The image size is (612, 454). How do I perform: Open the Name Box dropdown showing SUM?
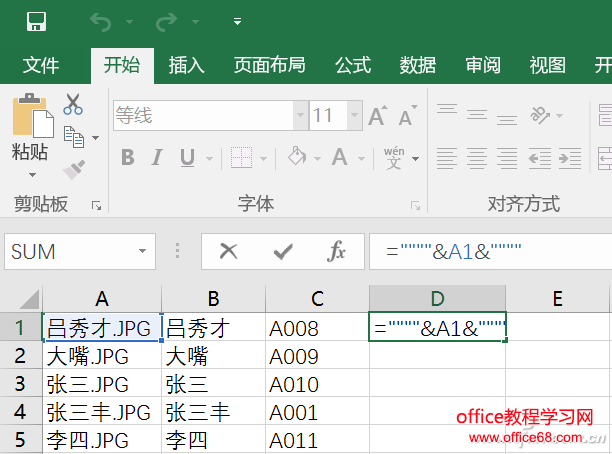(x=142, y=251)
